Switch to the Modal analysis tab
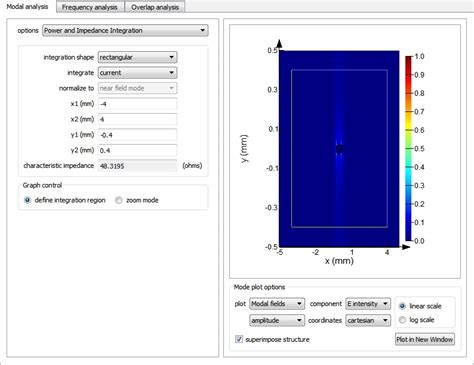Screen dimensions: 474x365 coord(27,7)
